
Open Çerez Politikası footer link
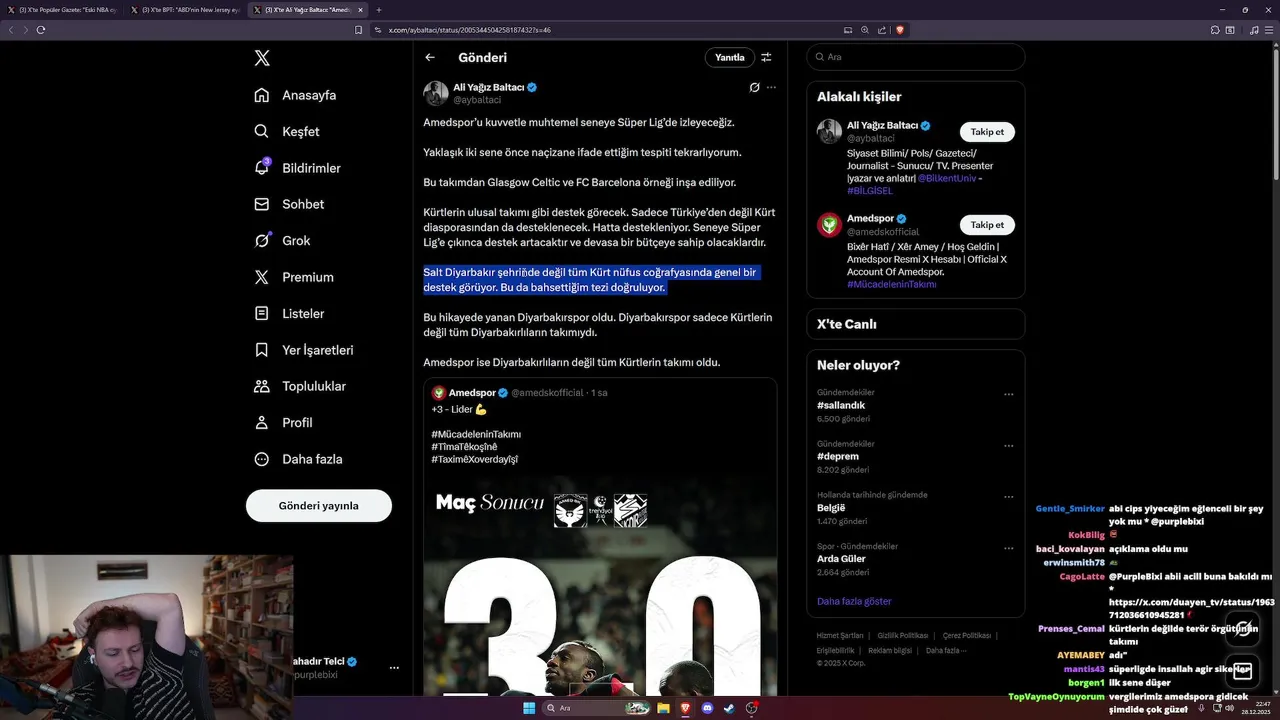point(966,635)
